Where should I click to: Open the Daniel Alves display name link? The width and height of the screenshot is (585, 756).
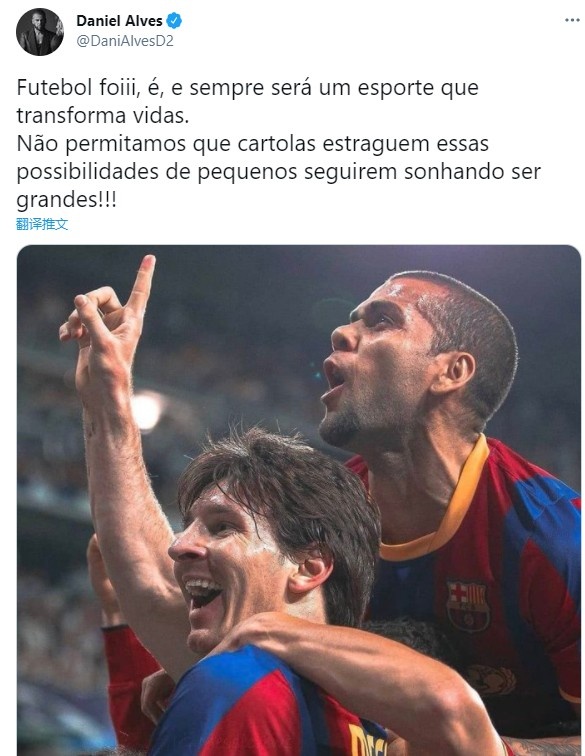(119, 21)
